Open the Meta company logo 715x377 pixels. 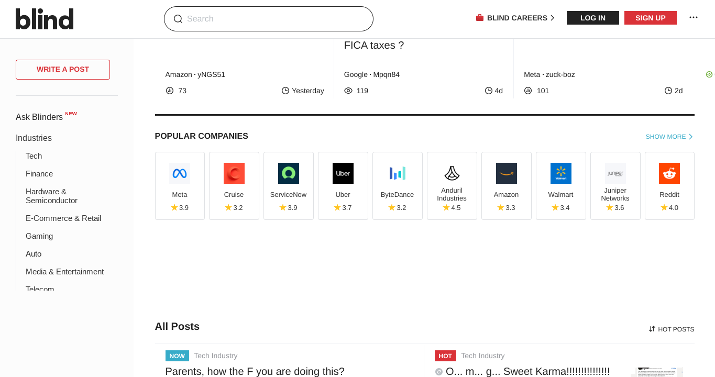click(180, 173)
